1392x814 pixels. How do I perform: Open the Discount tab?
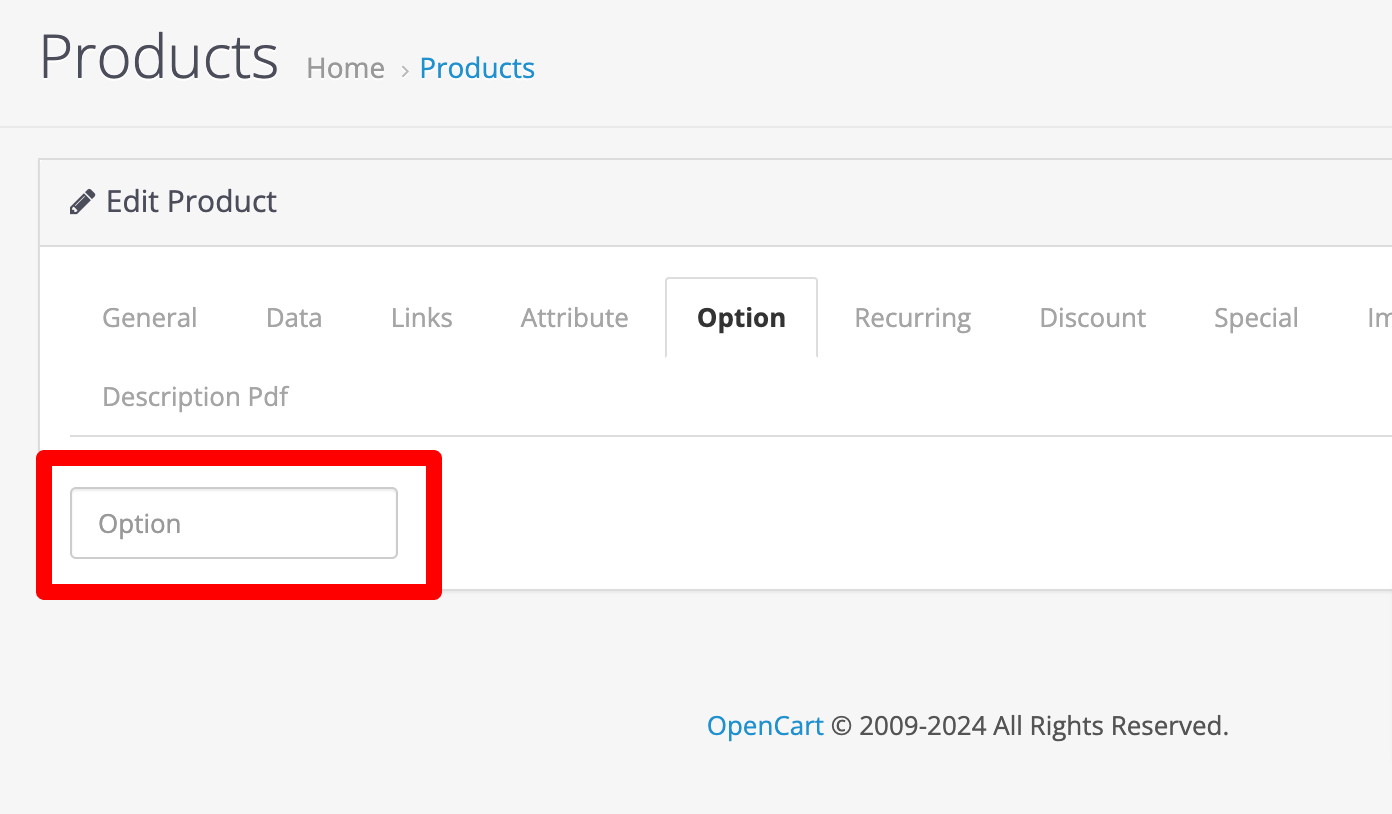point(1093,318)
